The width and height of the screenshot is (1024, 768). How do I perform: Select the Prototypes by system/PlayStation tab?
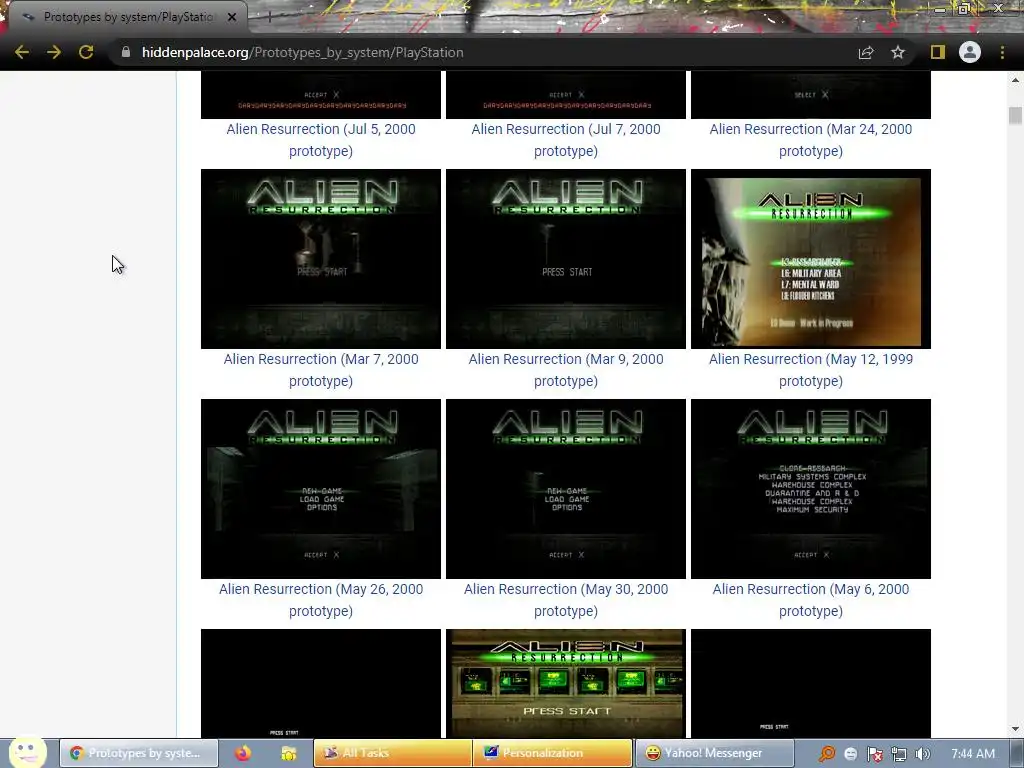pos(127,17)
